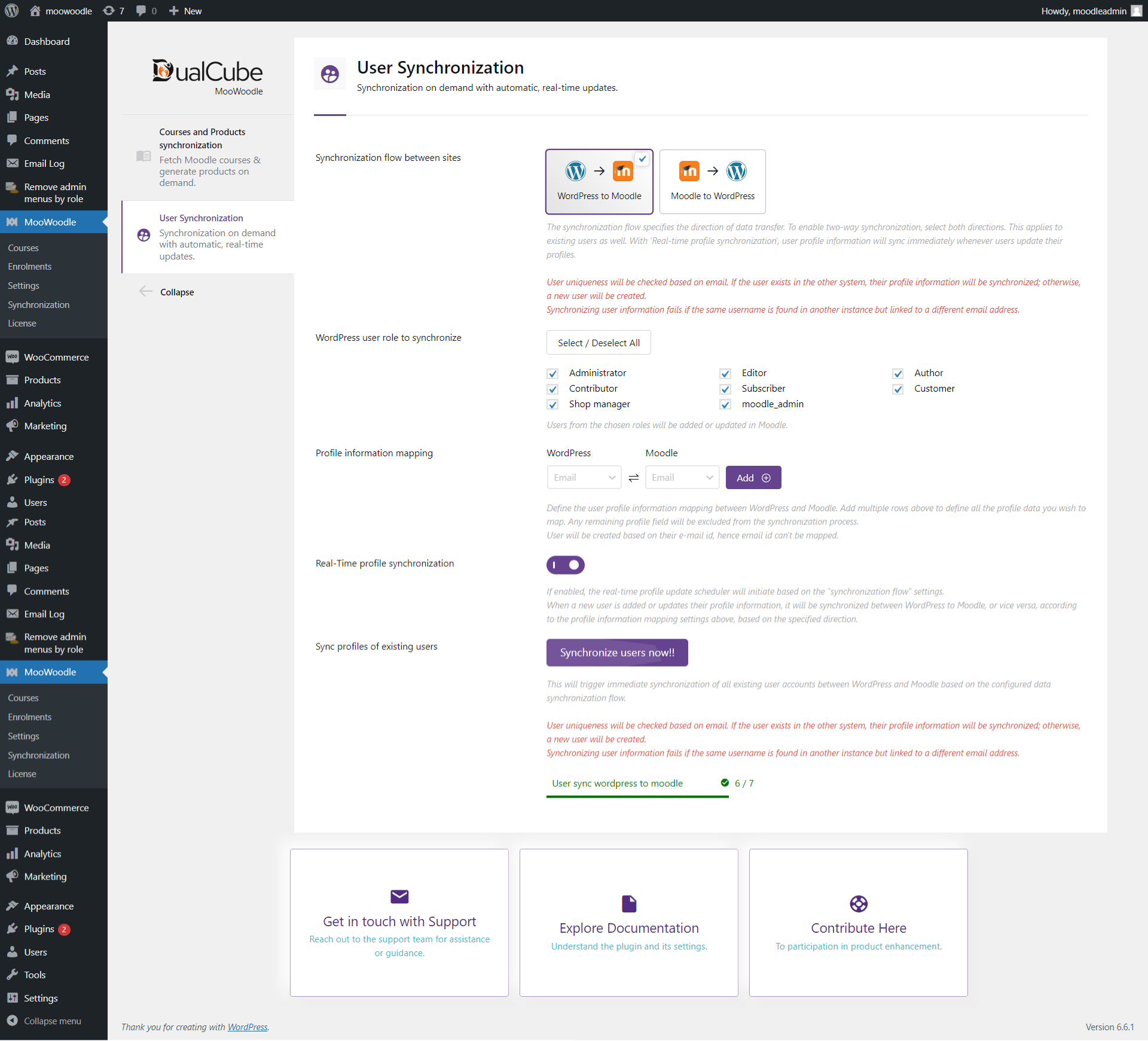Select the Moodle to WordPress flow option

(x=713, y=182)
